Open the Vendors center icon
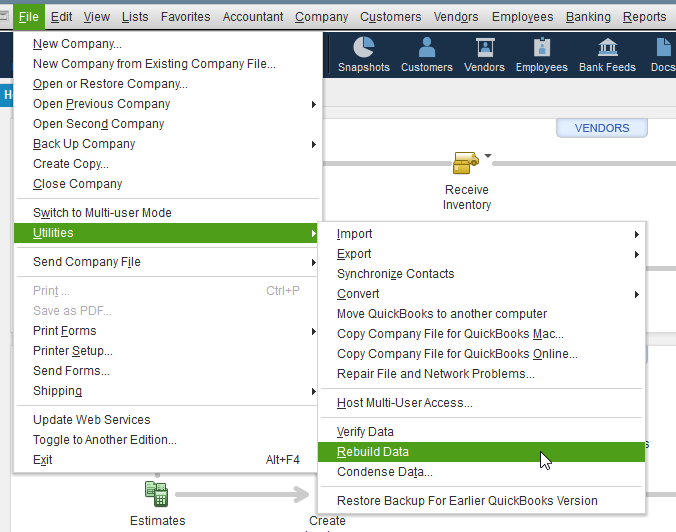Image resolution: width=676 pixels, height=532 pixels. pos(484,54)
